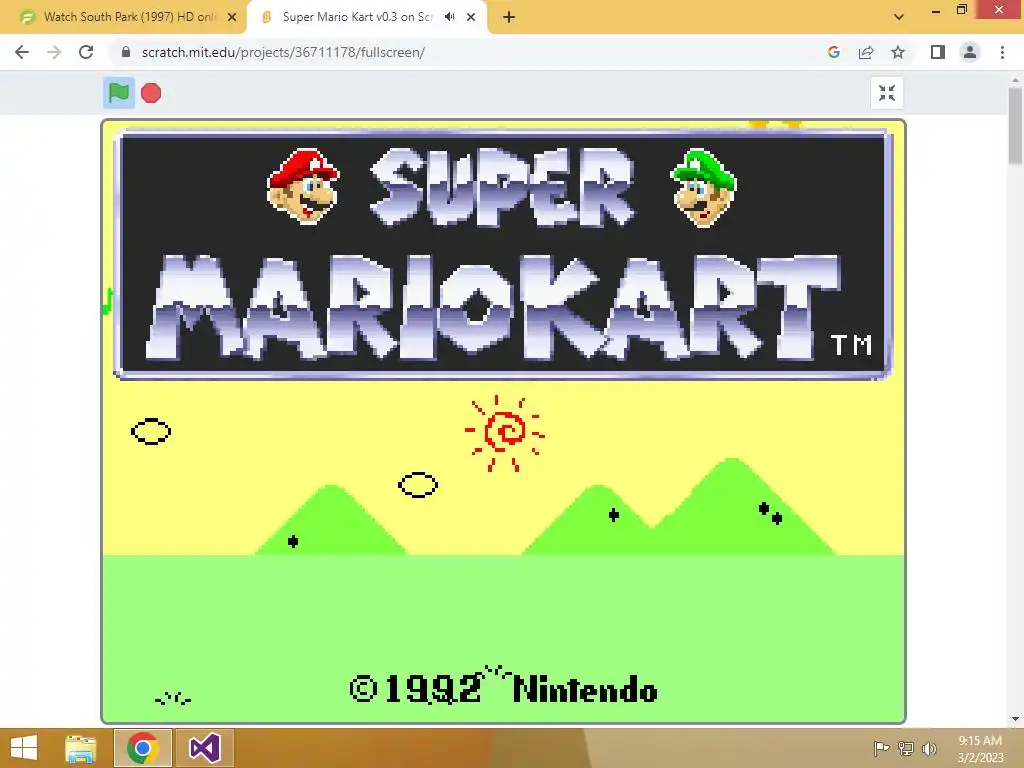Open File Explorer from taskbar
Viewport: 1024px width, 768px height.
click(x=81, y=748)
